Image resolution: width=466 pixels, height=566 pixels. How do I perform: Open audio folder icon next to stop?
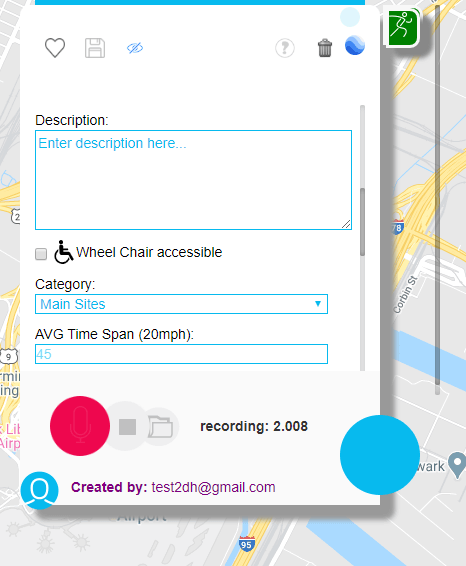coord(161,427)
